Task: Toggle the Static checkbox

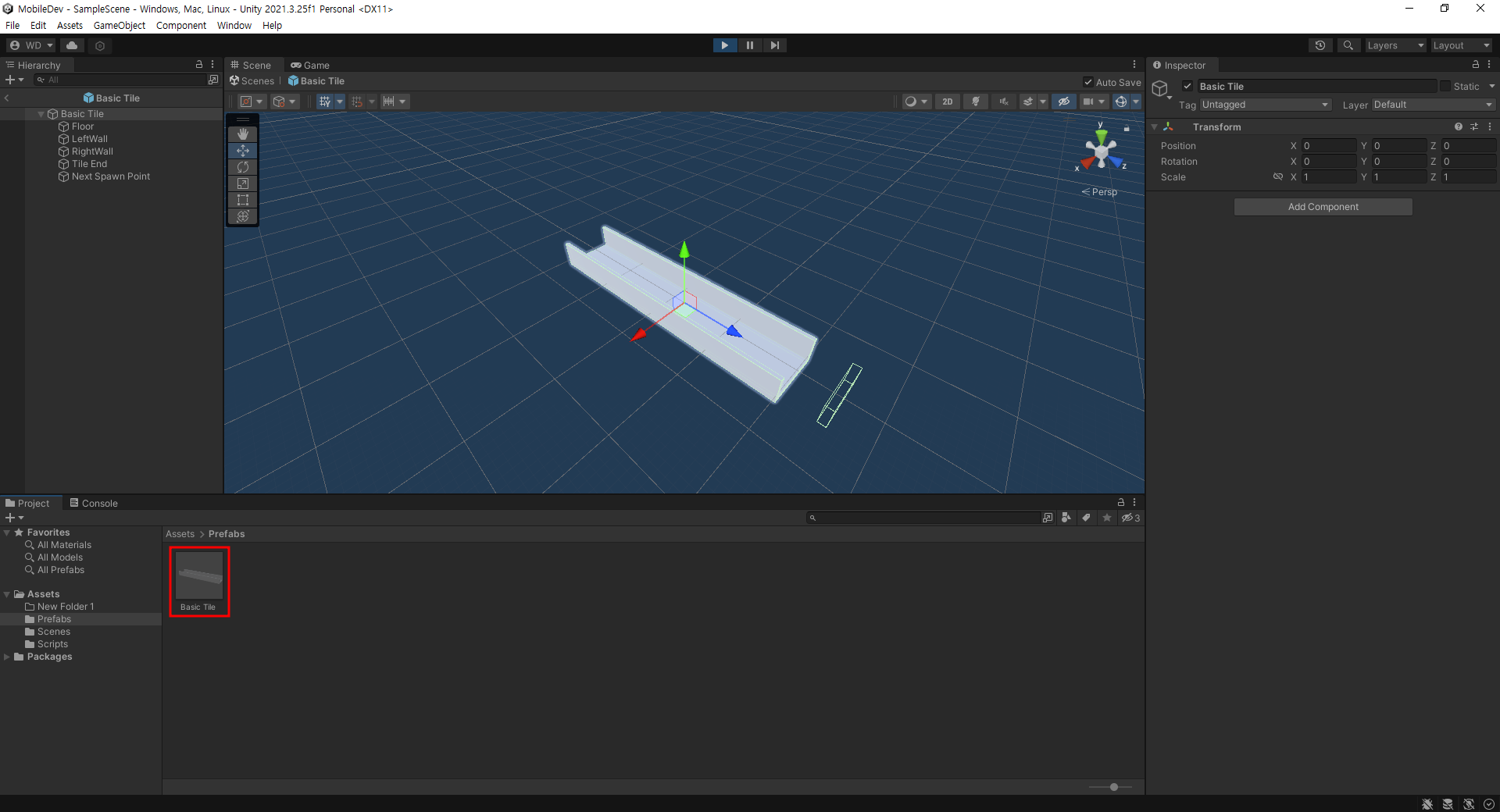Action: pyautogui.click(x=1445, y=87)
